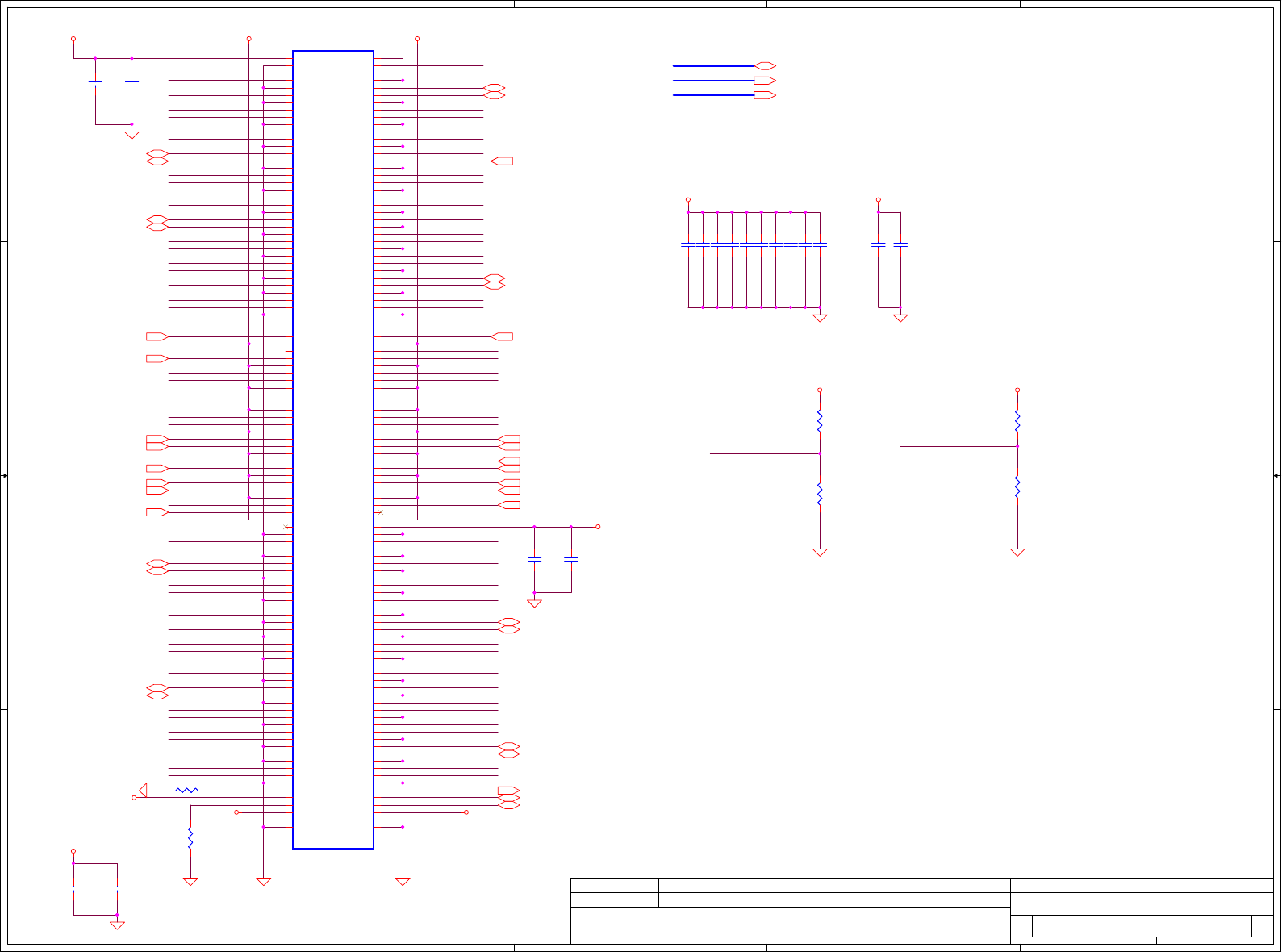Select the wire entering the right voltage divider junction
Viewport: 1282px width, 952px height.
(958, 446)
